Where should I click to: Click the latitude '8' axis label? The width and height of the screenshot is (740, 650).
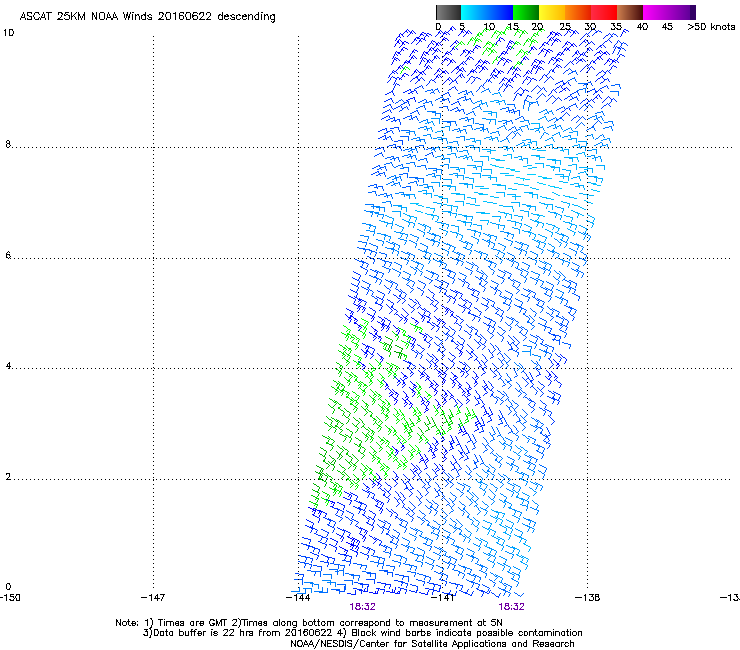click(8, 144)
